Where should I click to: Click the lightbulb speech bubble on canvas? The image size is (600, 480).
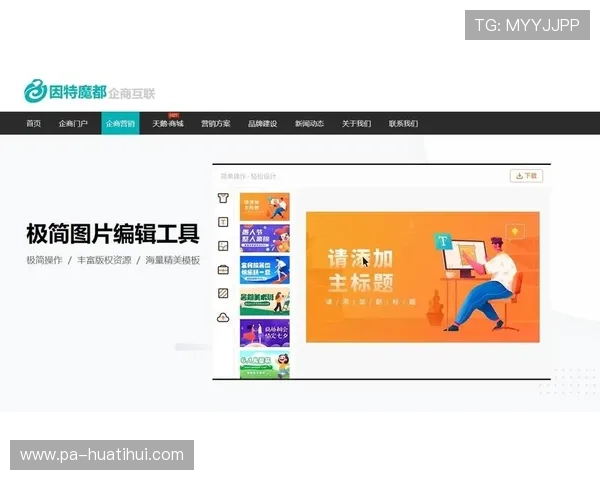coord(515,232)
